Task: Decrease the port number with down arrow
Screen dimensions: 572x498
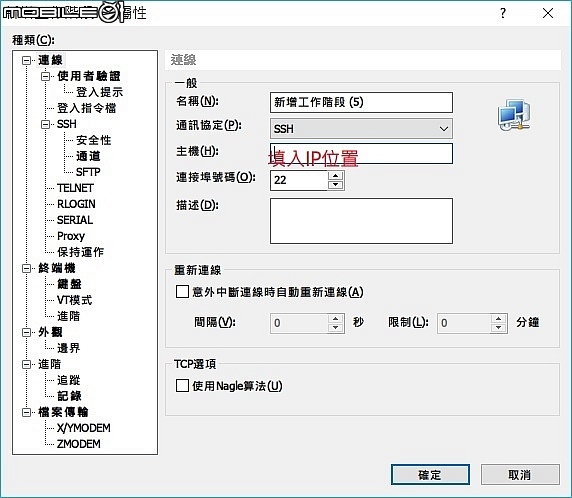Action: [335, 185]
